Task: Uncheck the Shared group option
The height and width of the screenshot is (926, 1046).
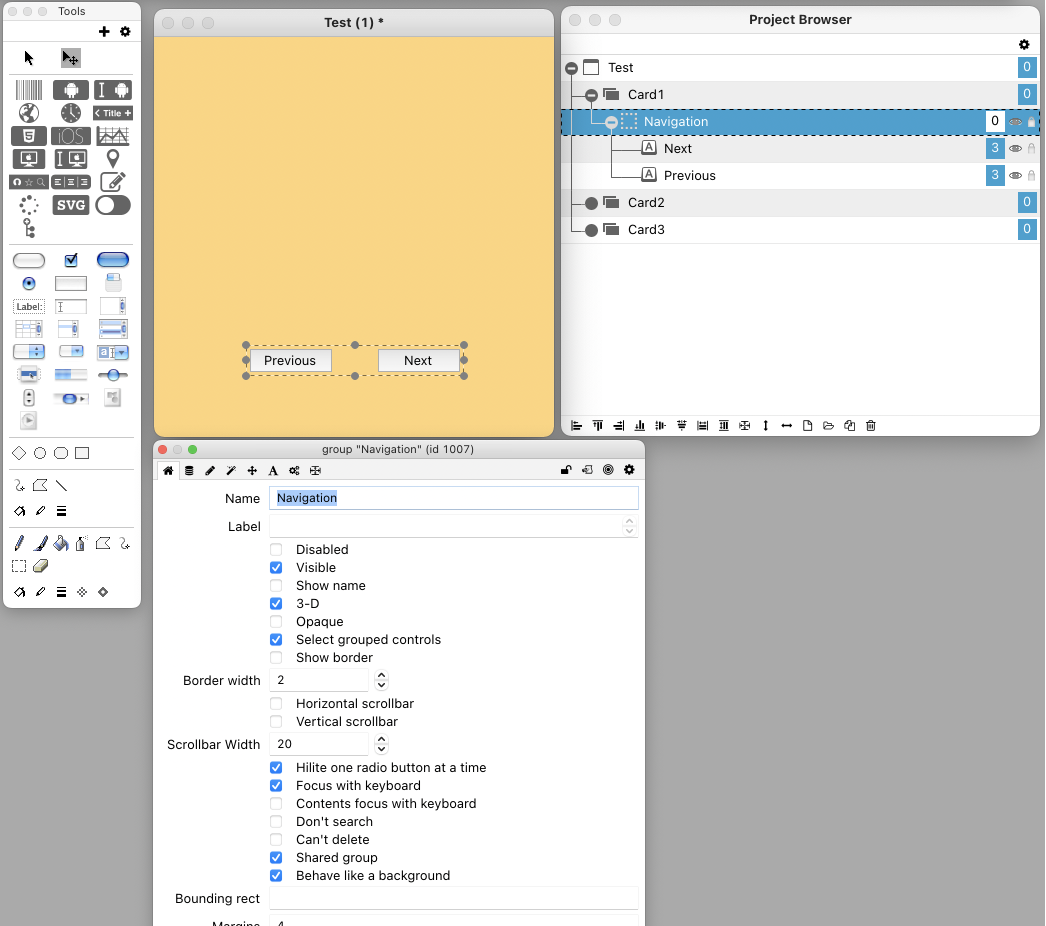Action: [276, 858]
